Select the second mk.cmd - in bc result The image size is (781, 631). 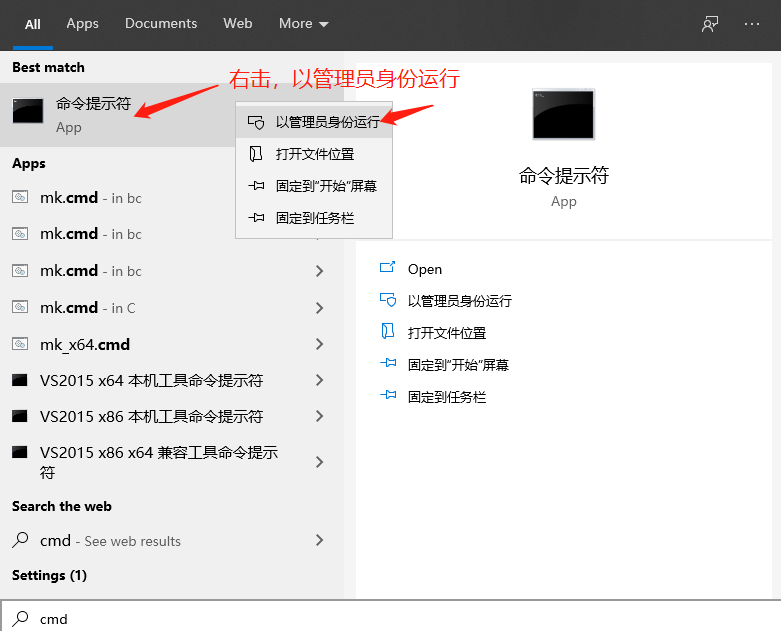(118, 234)
